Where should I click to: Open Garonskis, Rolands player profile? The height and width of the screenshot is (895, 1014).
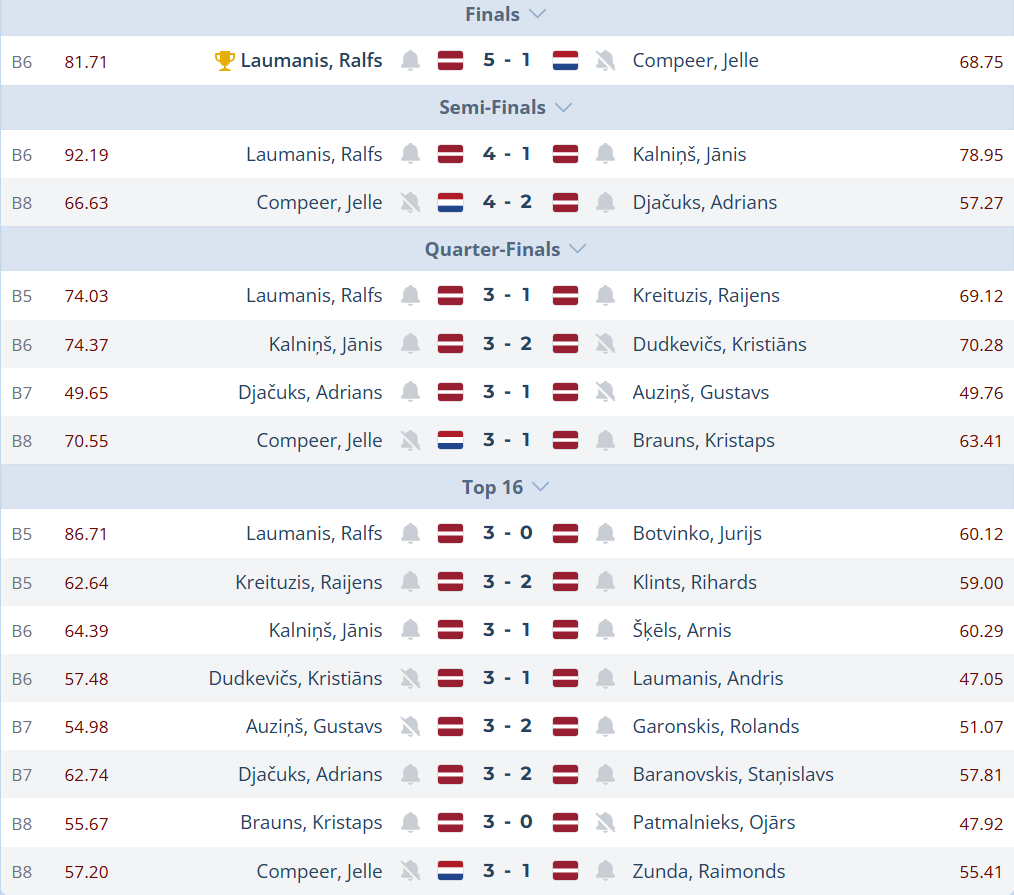tap(716, 727)
